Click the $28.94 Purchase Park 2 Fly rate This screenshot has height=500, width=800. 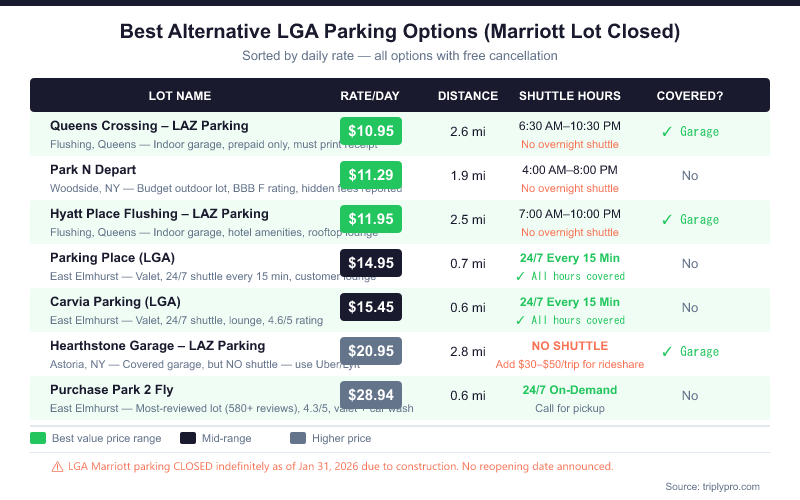click(370, 395)
